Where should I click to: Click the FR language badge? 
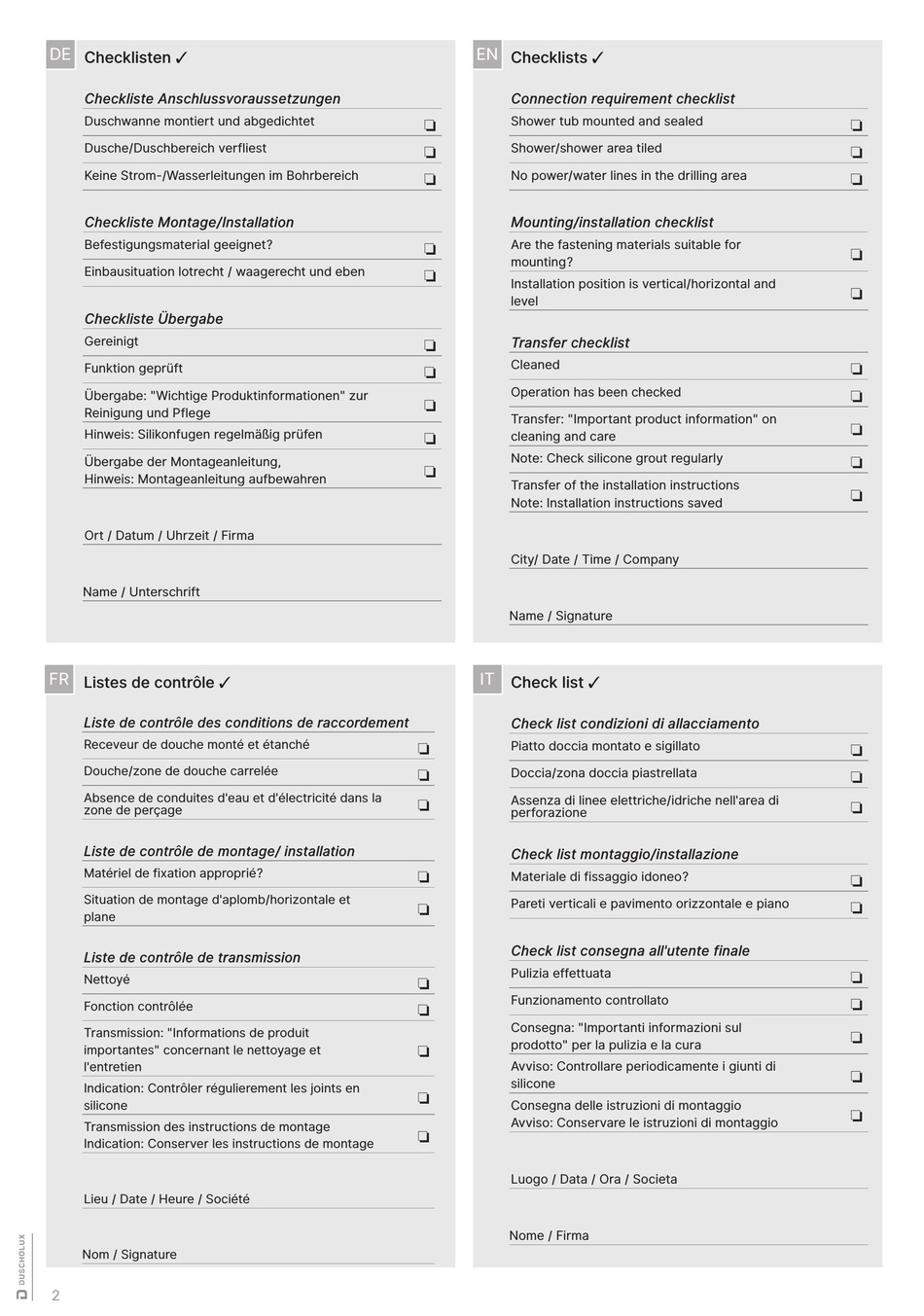[x=59, y=679]
